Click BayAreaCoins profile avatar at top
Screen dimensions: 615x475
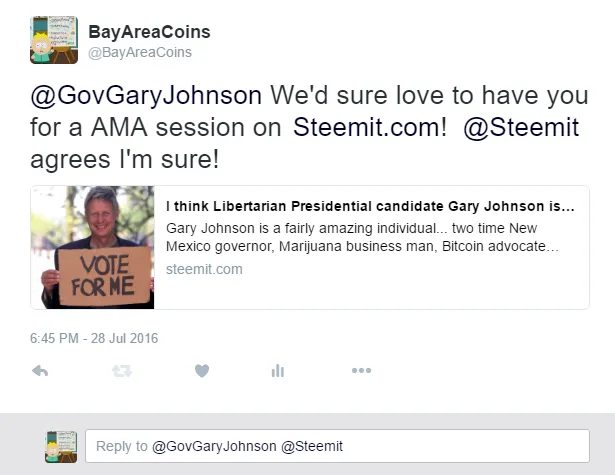pos(54,40)
